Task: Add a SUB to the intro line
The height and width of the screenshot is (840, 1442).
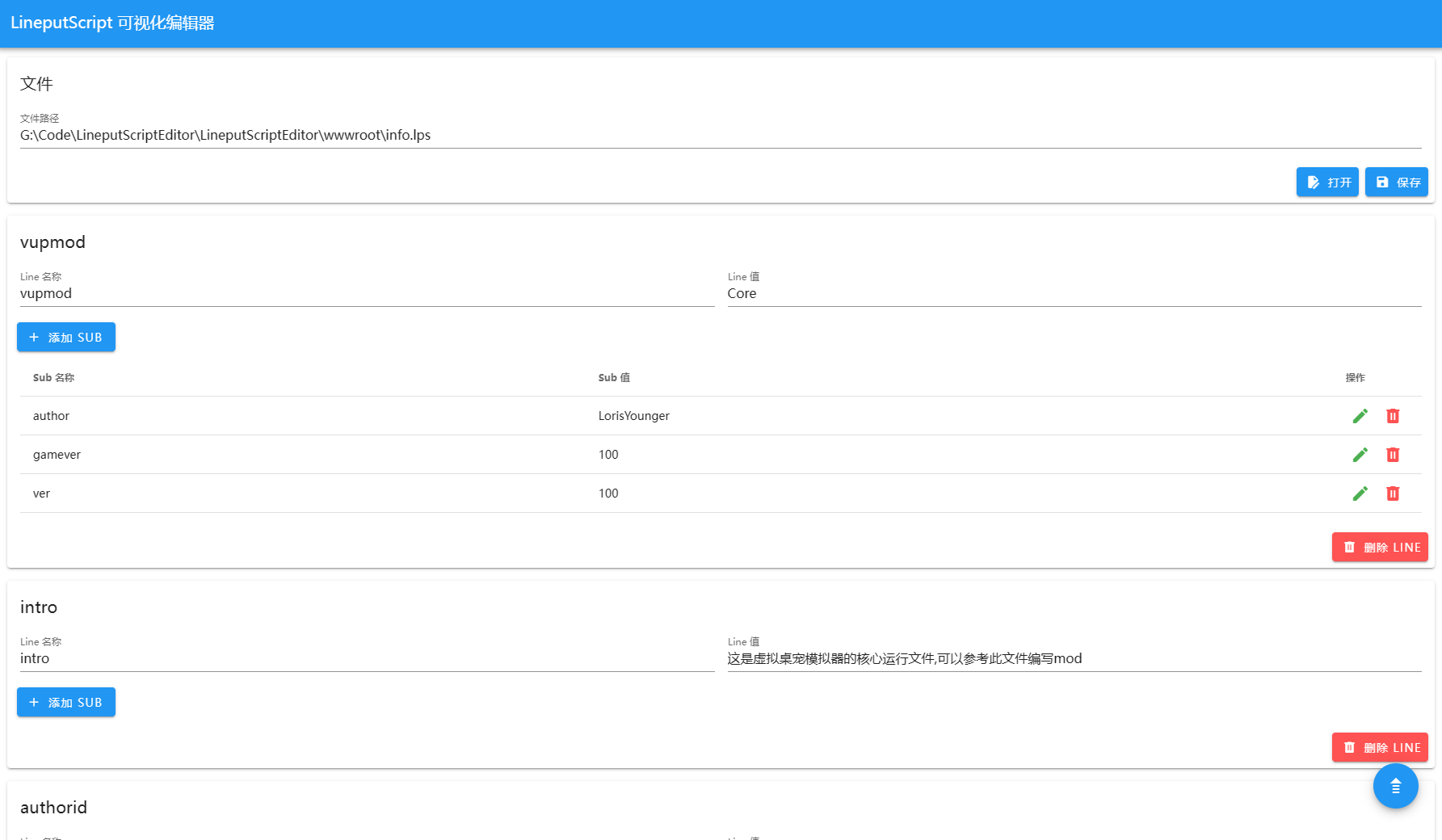Action: 66,702
